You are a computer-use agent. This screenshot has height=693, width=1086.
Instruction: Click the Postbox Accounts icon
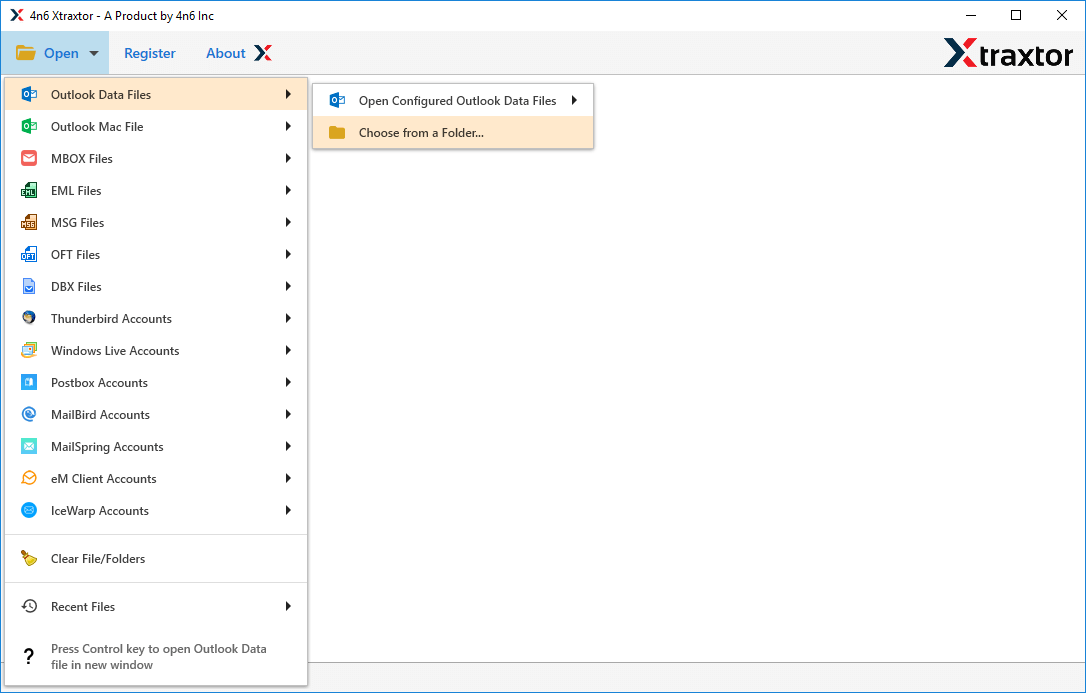pyautogui.click(x=29, y=382)
